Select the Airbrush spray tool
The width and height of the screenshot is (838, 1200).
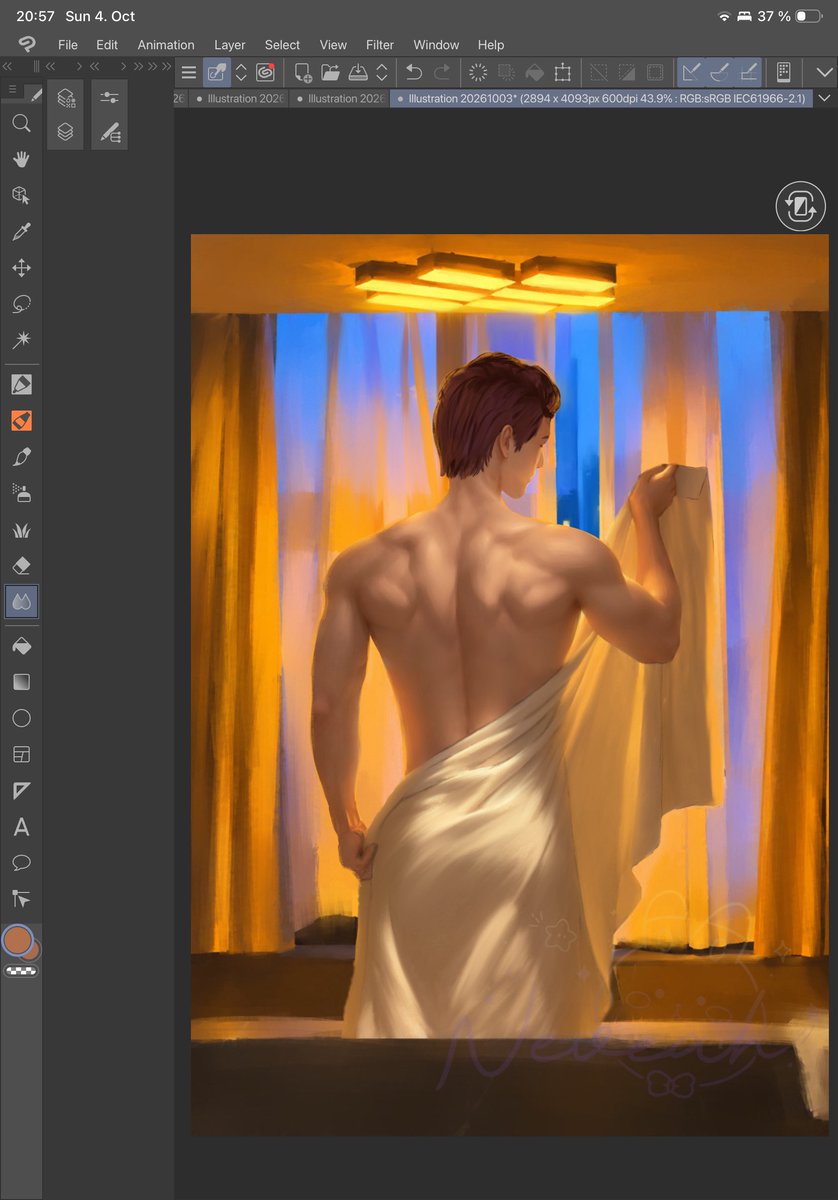click(x=21, y=493)
